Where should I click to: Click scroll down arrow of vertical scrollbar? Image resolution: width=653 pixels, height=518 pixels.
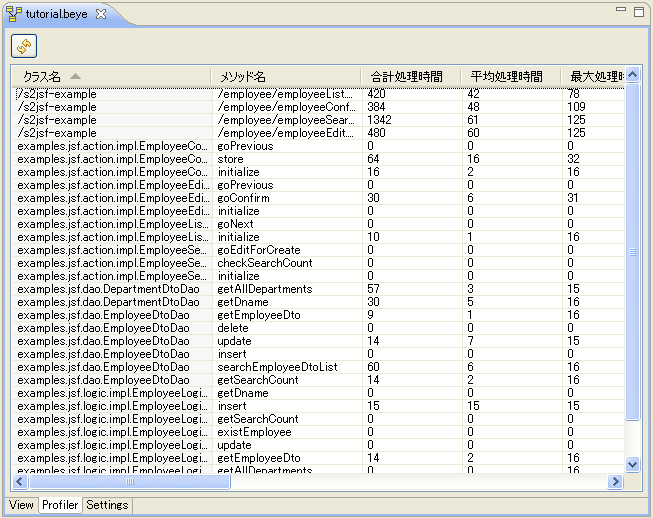pyautogui.click(x=632, y=464)
